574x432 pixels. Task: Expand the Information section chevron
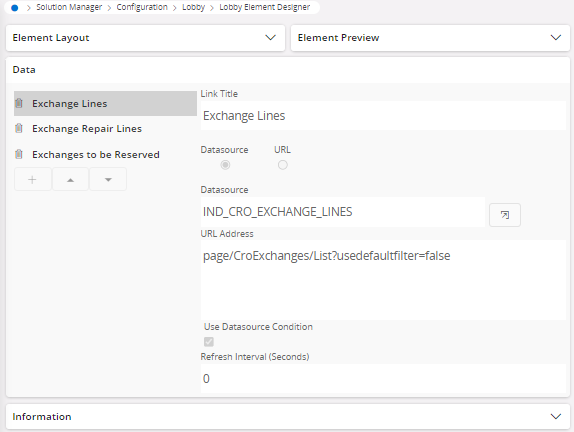556,417
